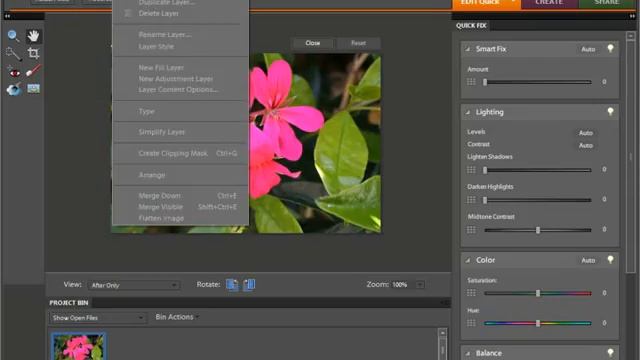Screen dimensions: 640x360
Task: Open Hue preview grid
Action: click(x=471, y=323)
